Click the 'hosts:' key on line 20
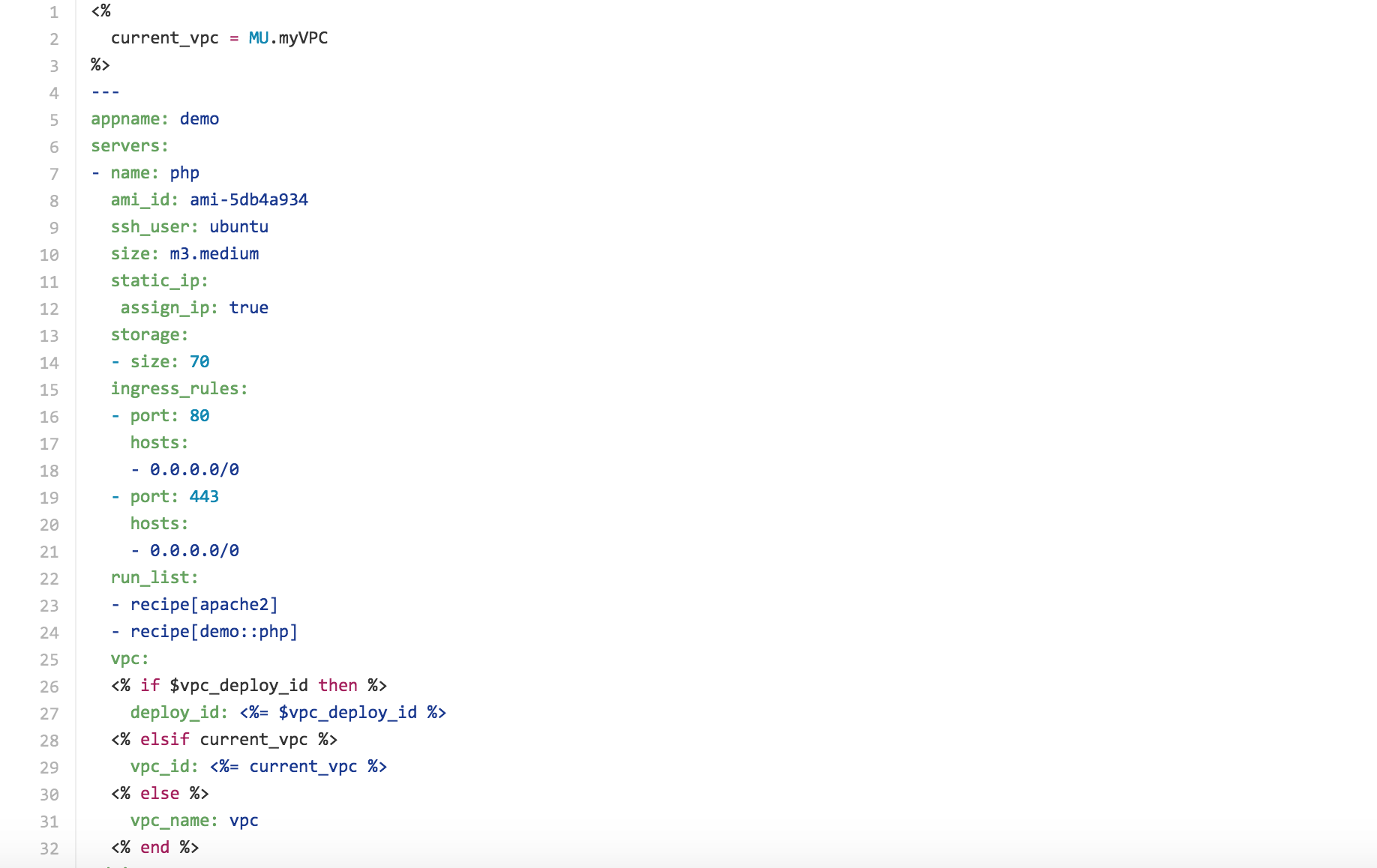Viewport: 1377px width, 868px height. pyautogui.click(x=160, y=524)
